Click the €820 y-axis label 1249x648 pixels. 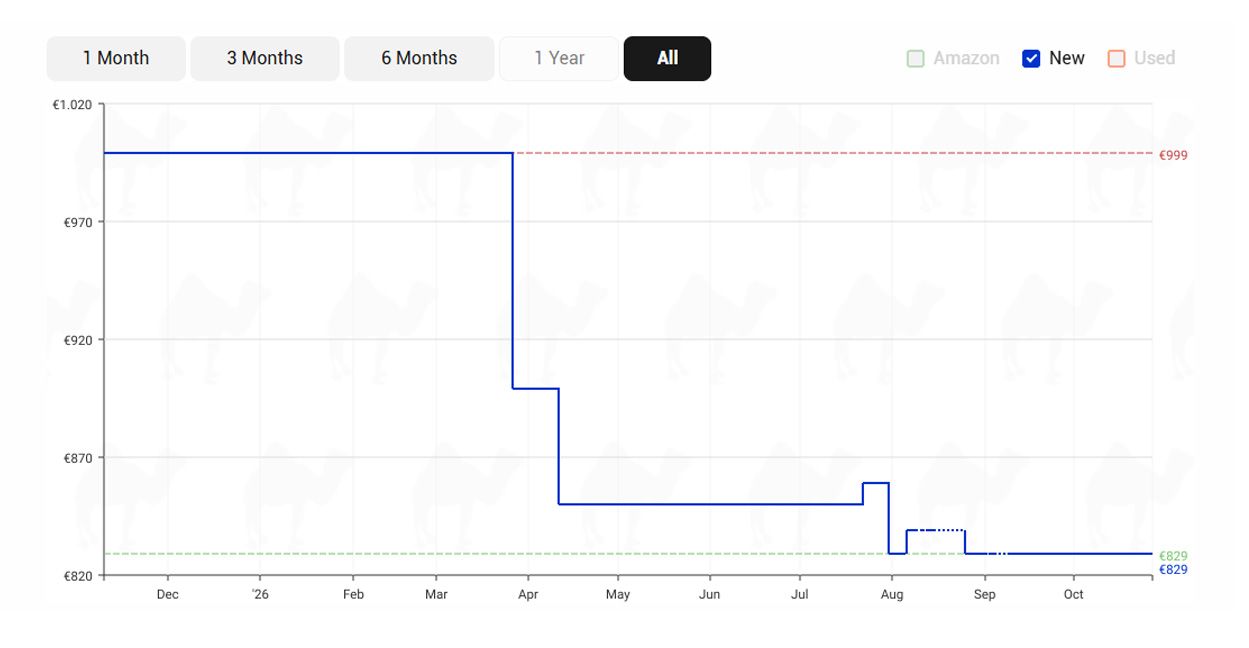click(78, 576)
